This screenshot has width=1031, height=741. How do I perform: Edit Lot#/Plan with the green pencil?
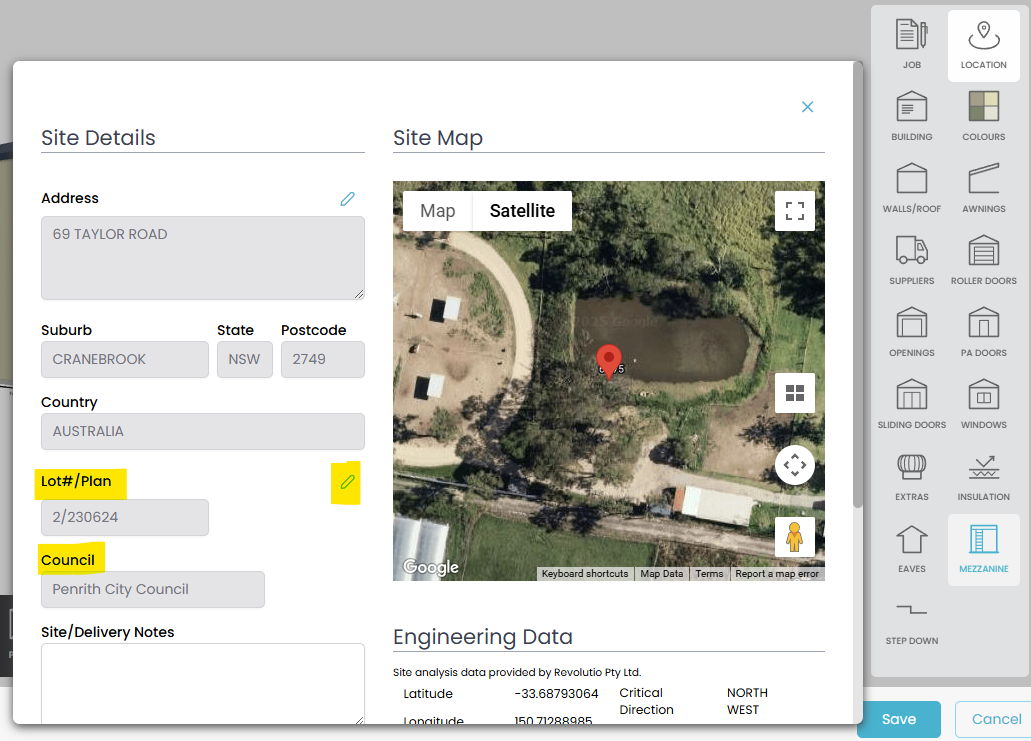[x=347, y=483]
